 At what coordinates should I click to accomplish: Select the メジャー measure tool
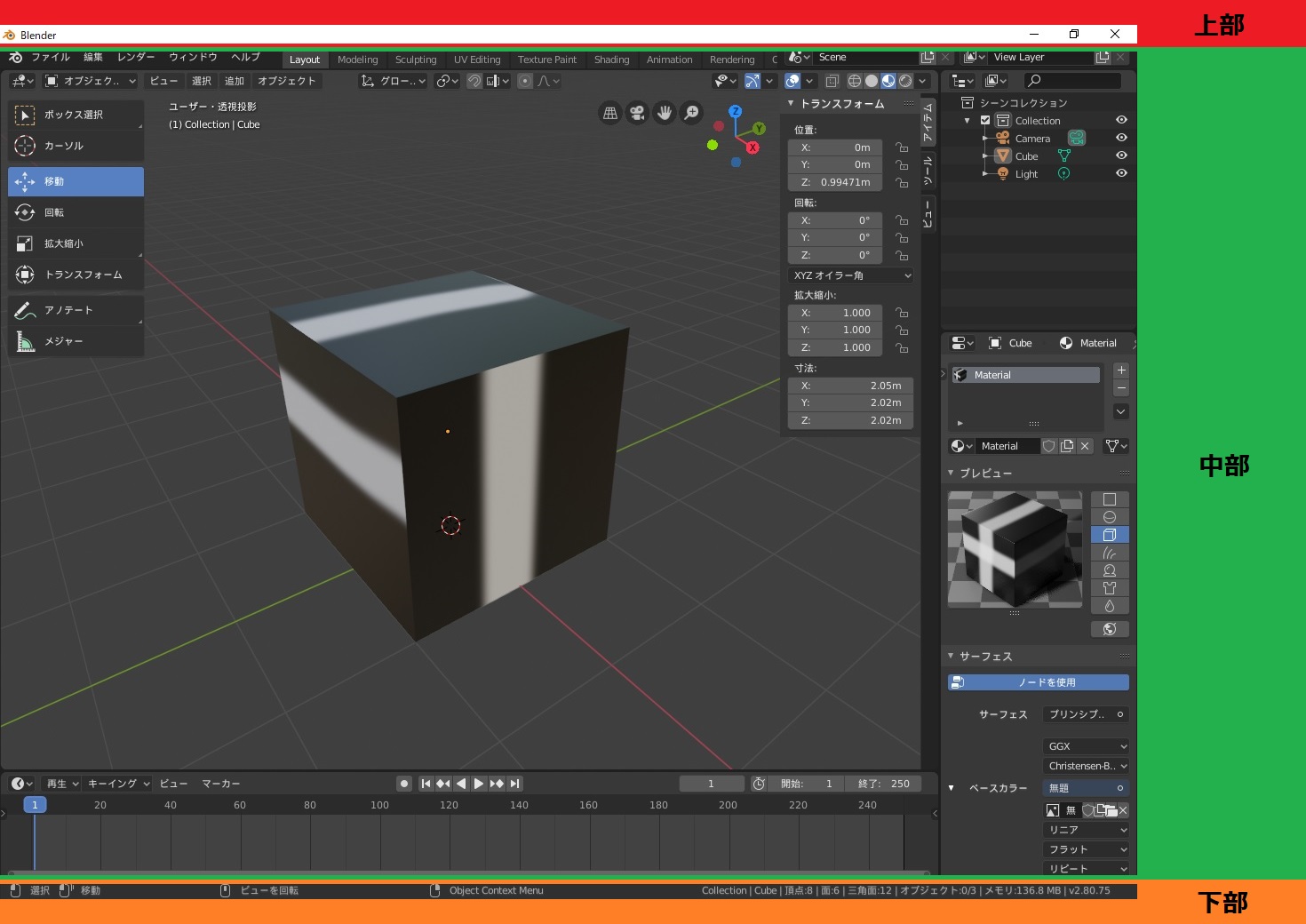point(76,341)
